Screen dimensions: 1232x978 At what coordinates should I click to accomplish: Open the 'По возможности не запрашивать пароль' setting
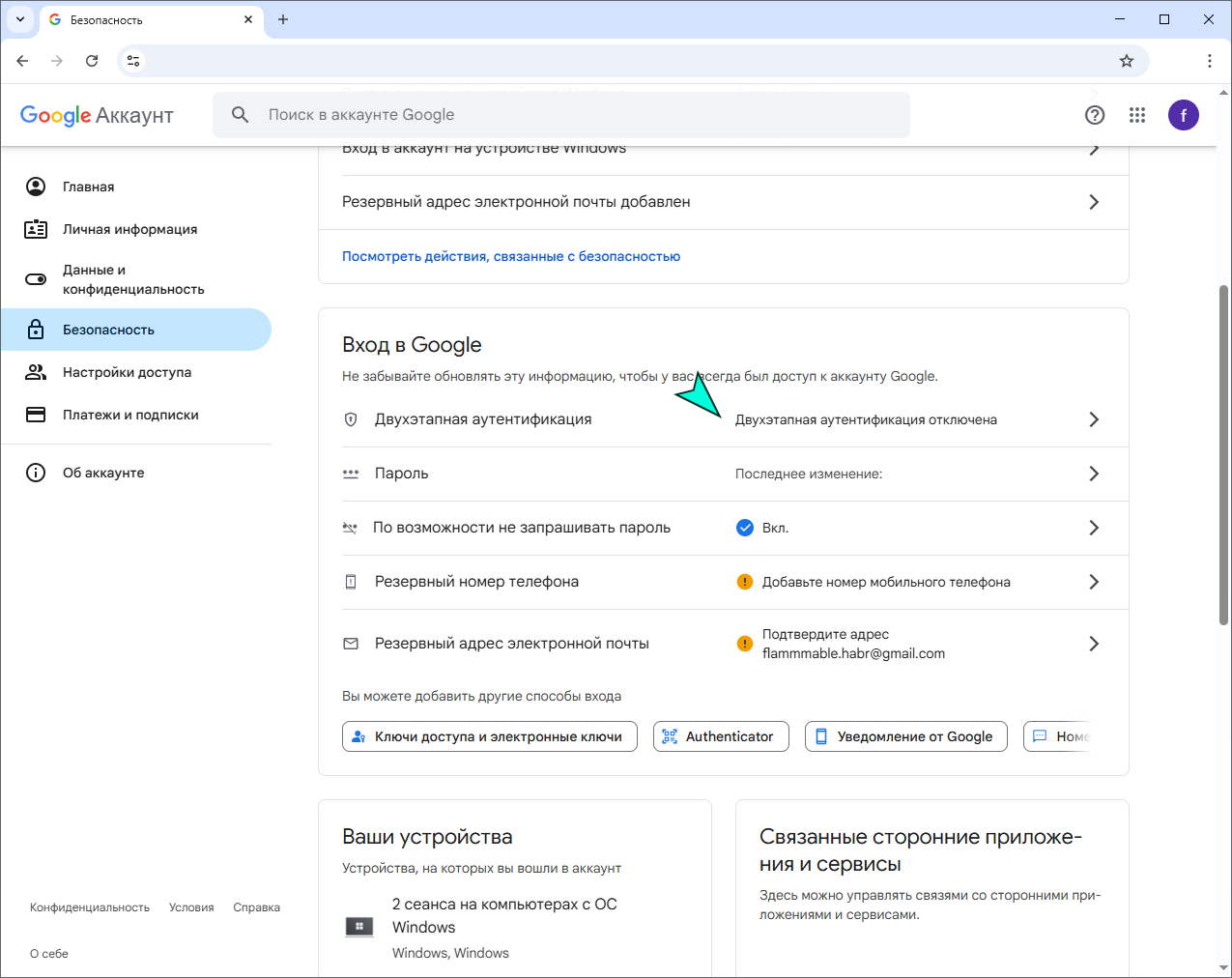tap(522, 528)
